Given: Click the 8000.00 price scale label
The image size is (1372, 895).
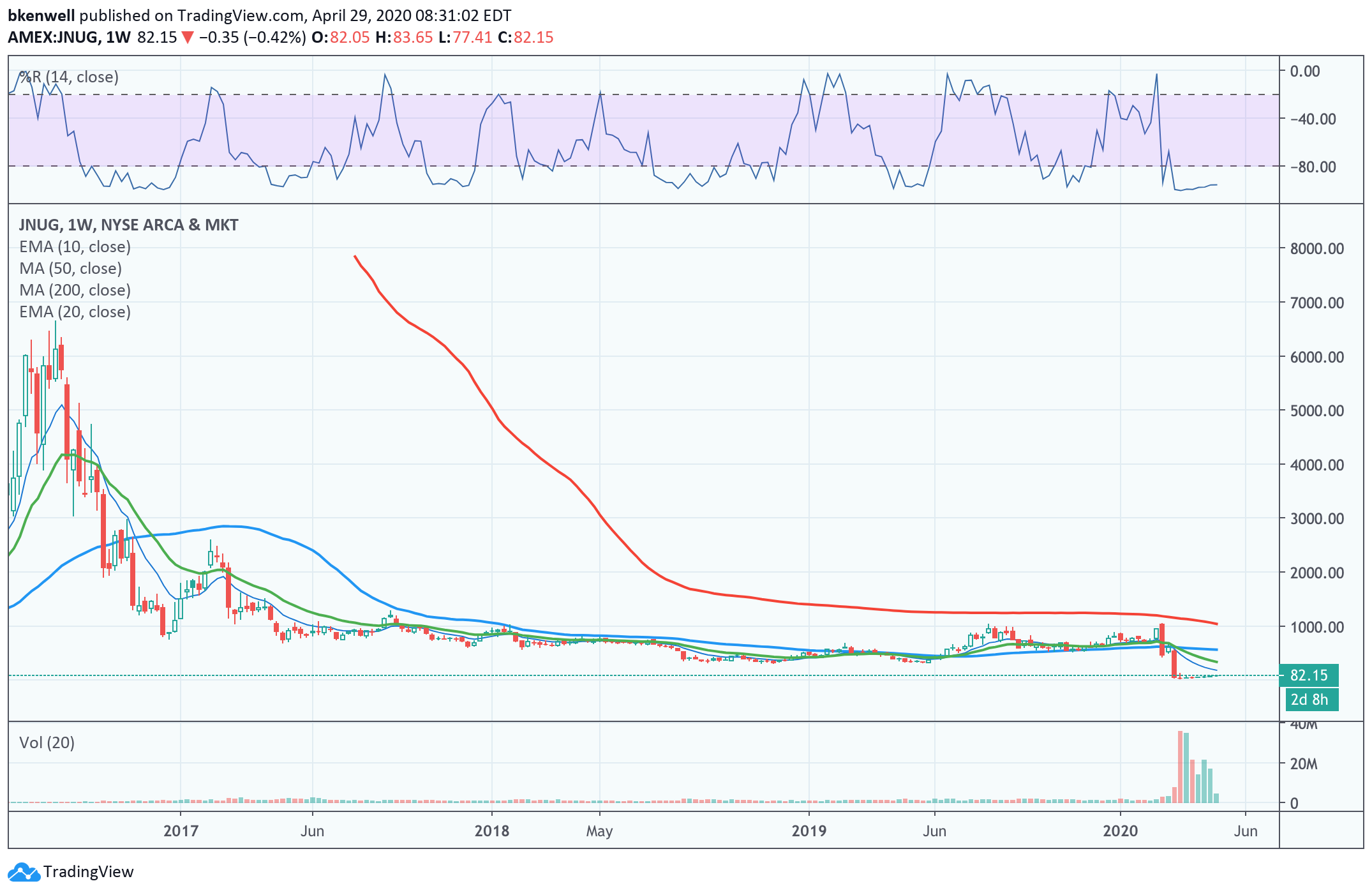Looking at the screenshot, I should [1316, 249].
